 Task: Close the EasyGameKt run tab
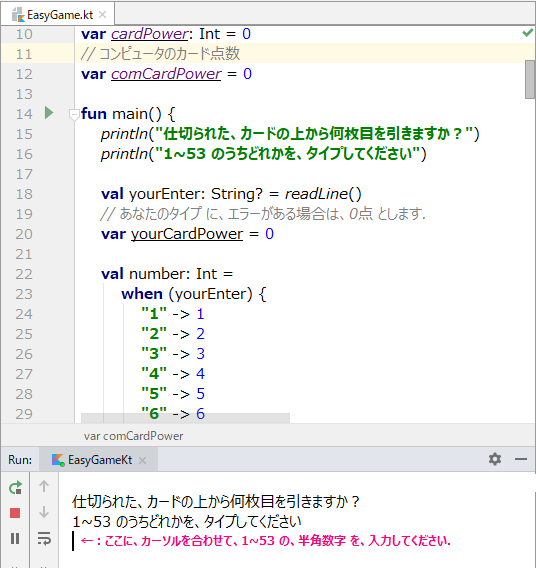point(143,460)
